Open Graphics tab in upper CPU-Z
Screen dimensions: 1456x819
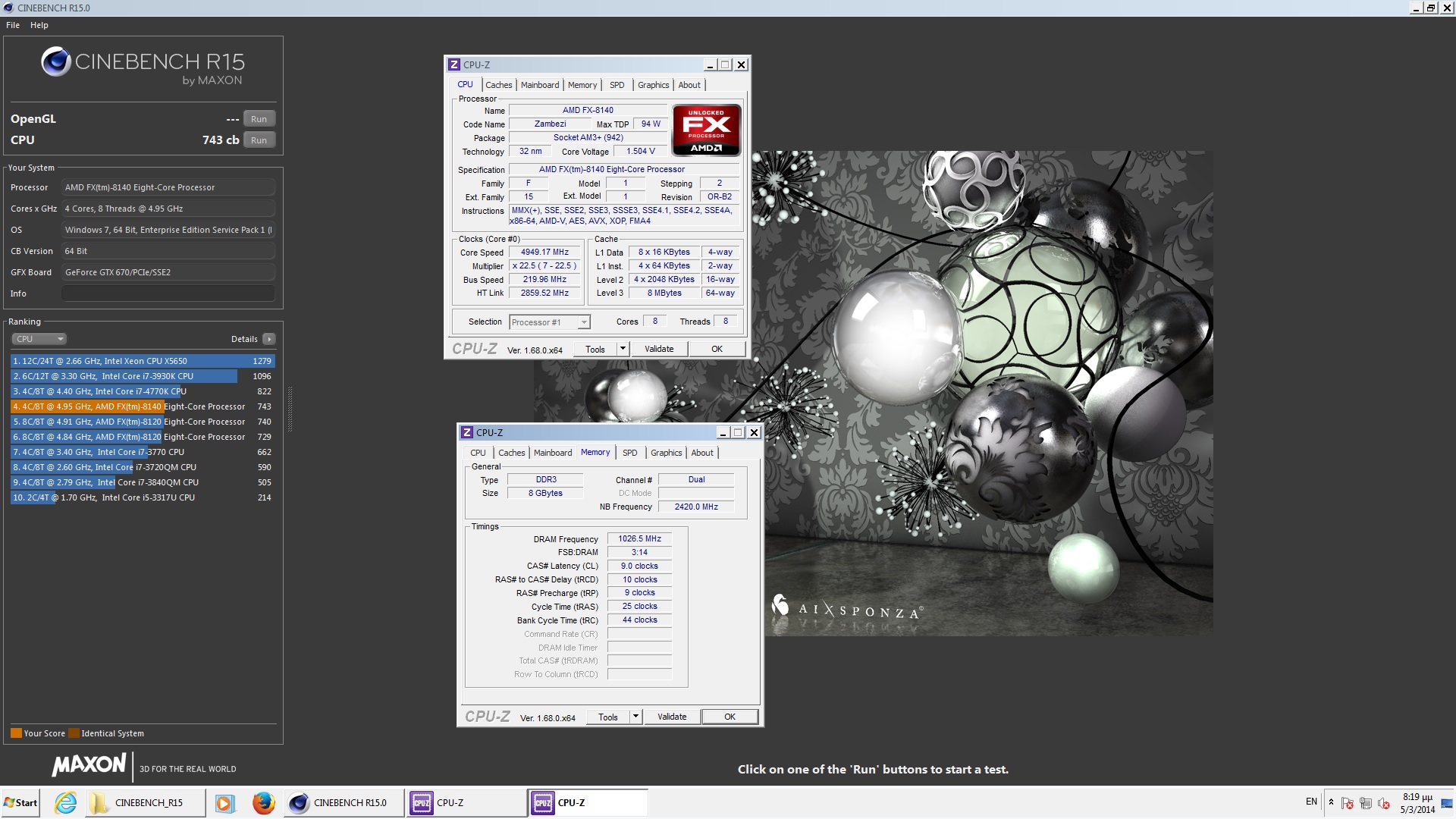click(653, 85)
